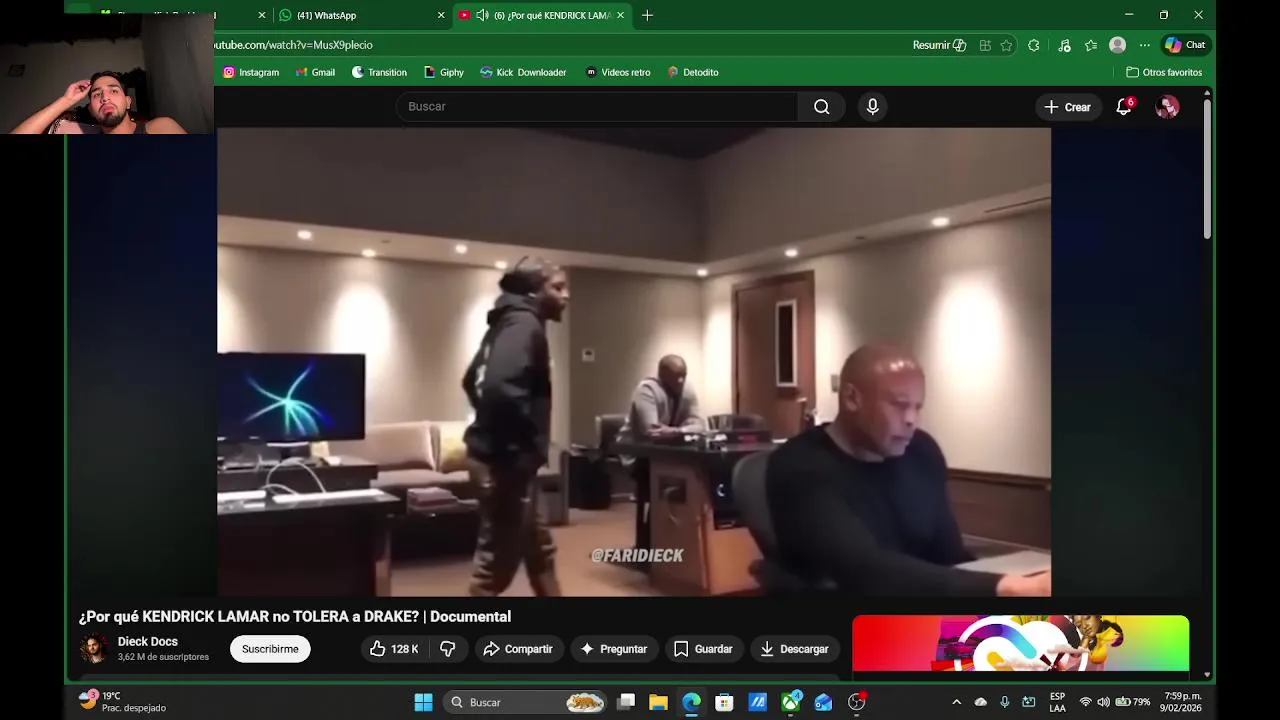Open the Instagram bookmark
The height and width of the screenshot is (720, 1280).
click(x=251, y=72)
